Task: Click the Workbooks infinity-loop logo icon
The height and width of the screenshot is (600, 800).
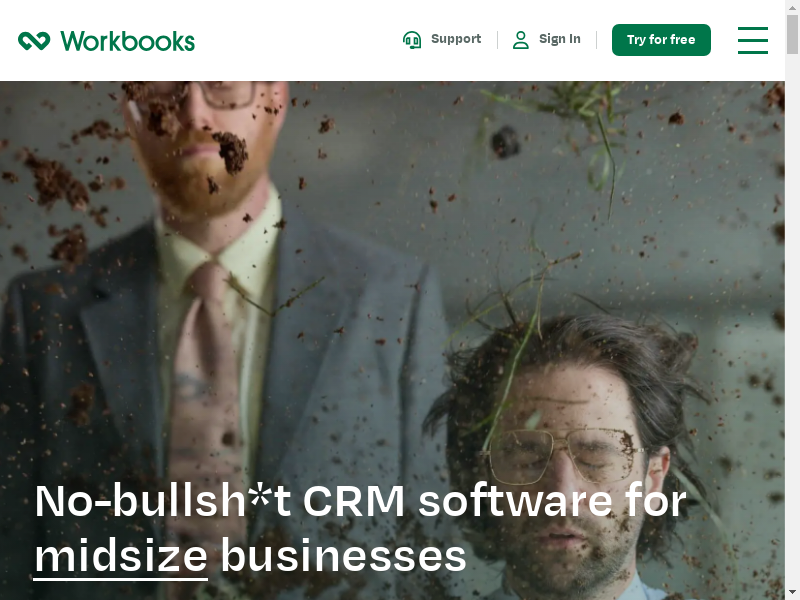Action: click(34, 41)
